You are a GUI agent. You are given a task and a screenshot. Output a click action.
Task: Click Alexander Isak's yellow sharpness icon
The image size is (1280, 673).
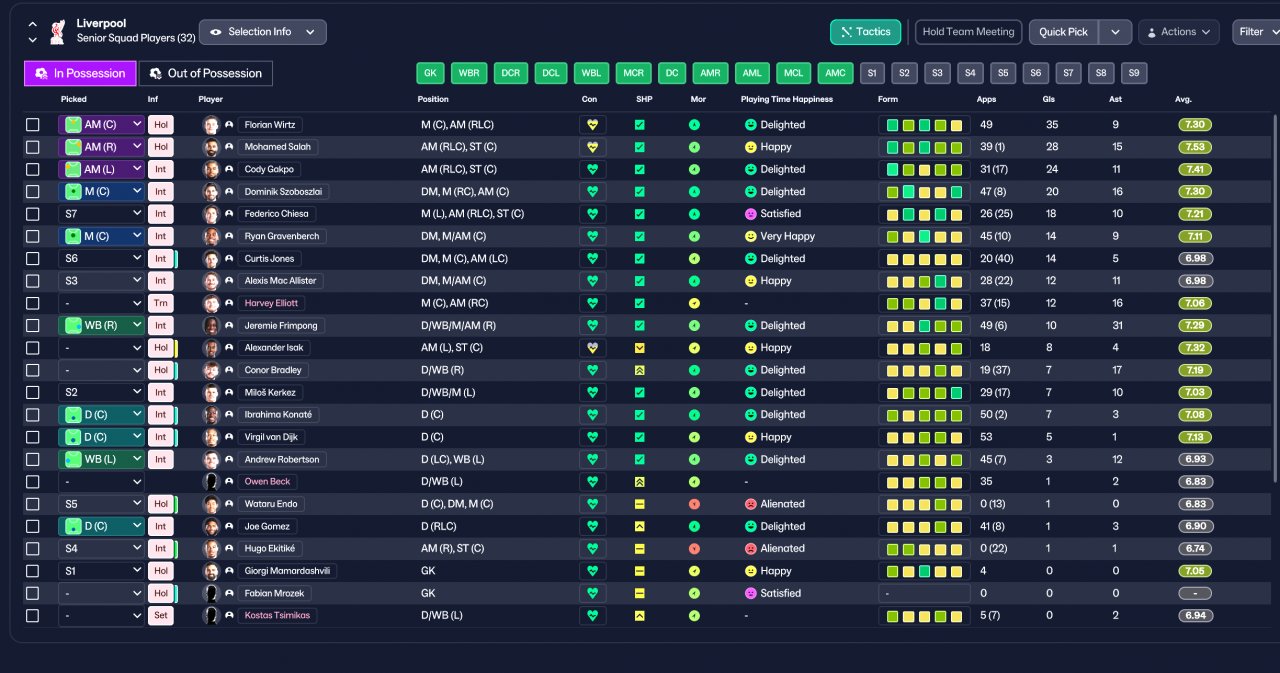coord(640,348)
